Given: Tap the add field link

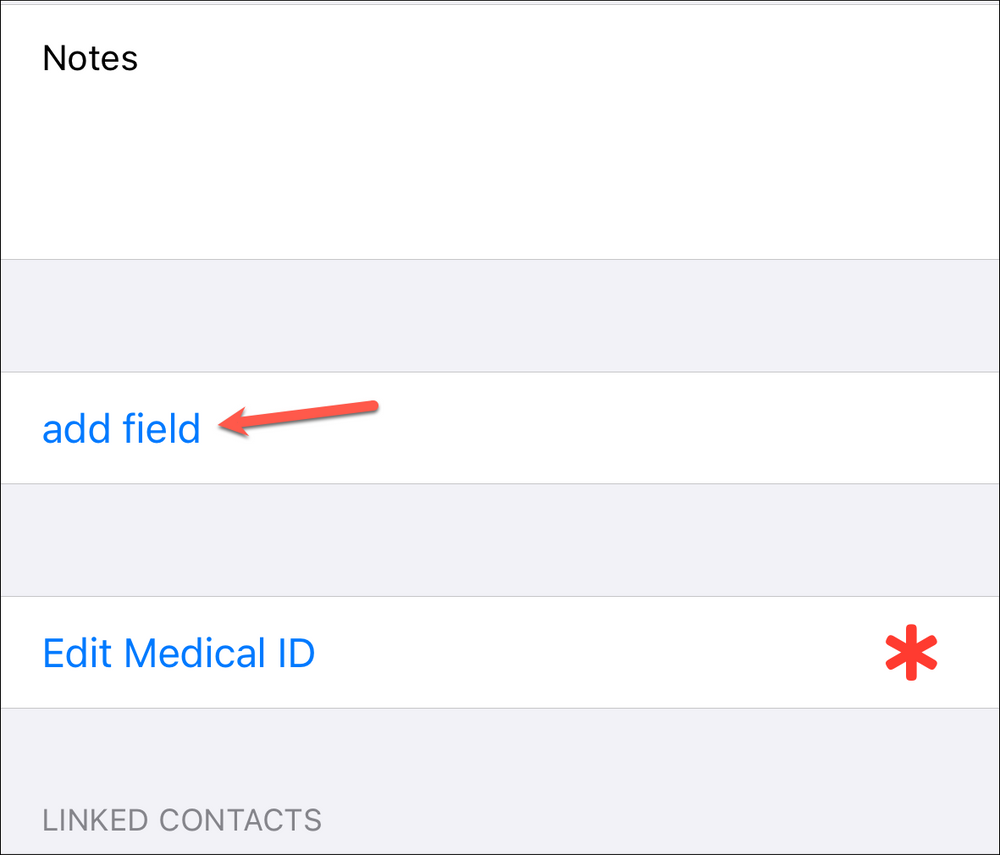Looking at the screenshot, I should point(121,428).
